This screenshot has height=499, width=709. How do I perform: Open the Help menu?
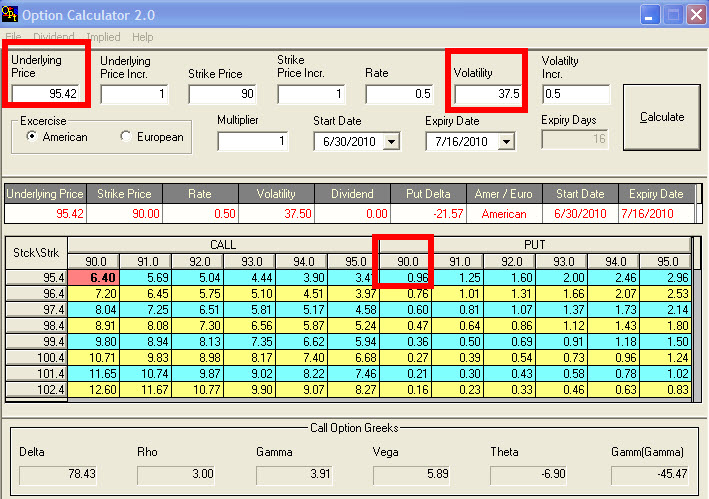[143, 37]
